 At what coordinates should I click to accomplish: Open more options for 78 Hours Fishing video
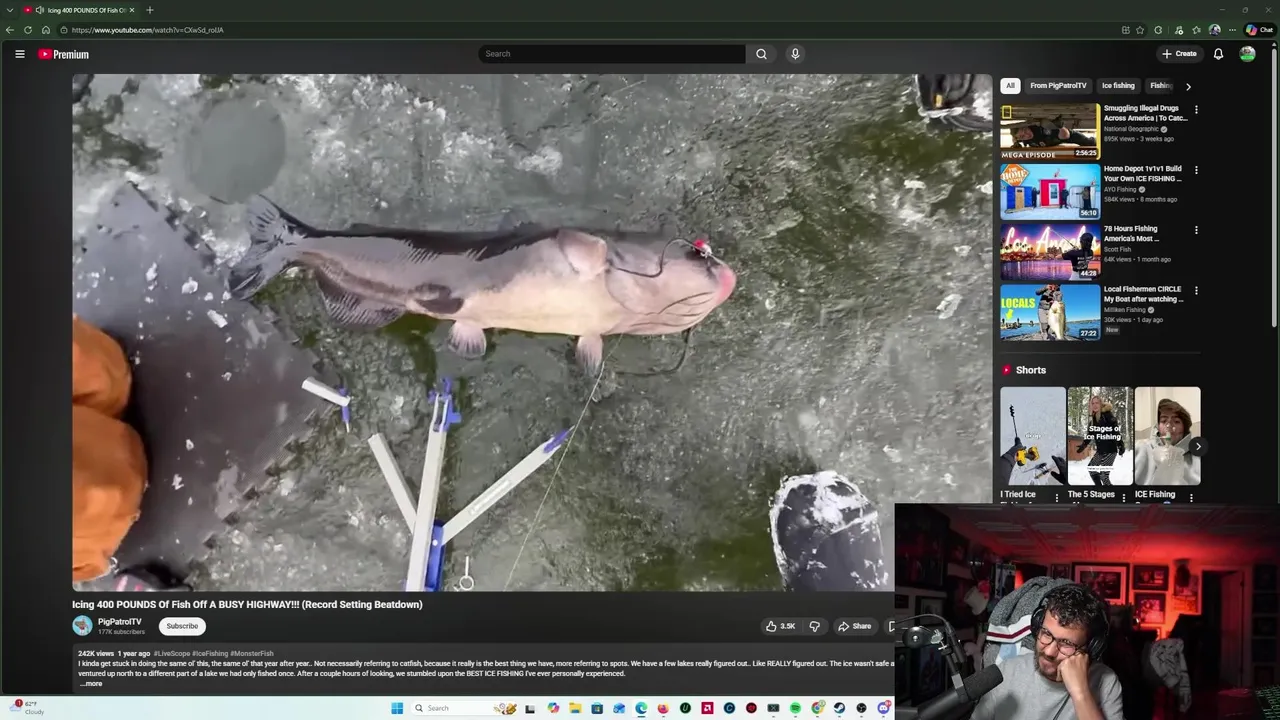[x=1196, y=230]
